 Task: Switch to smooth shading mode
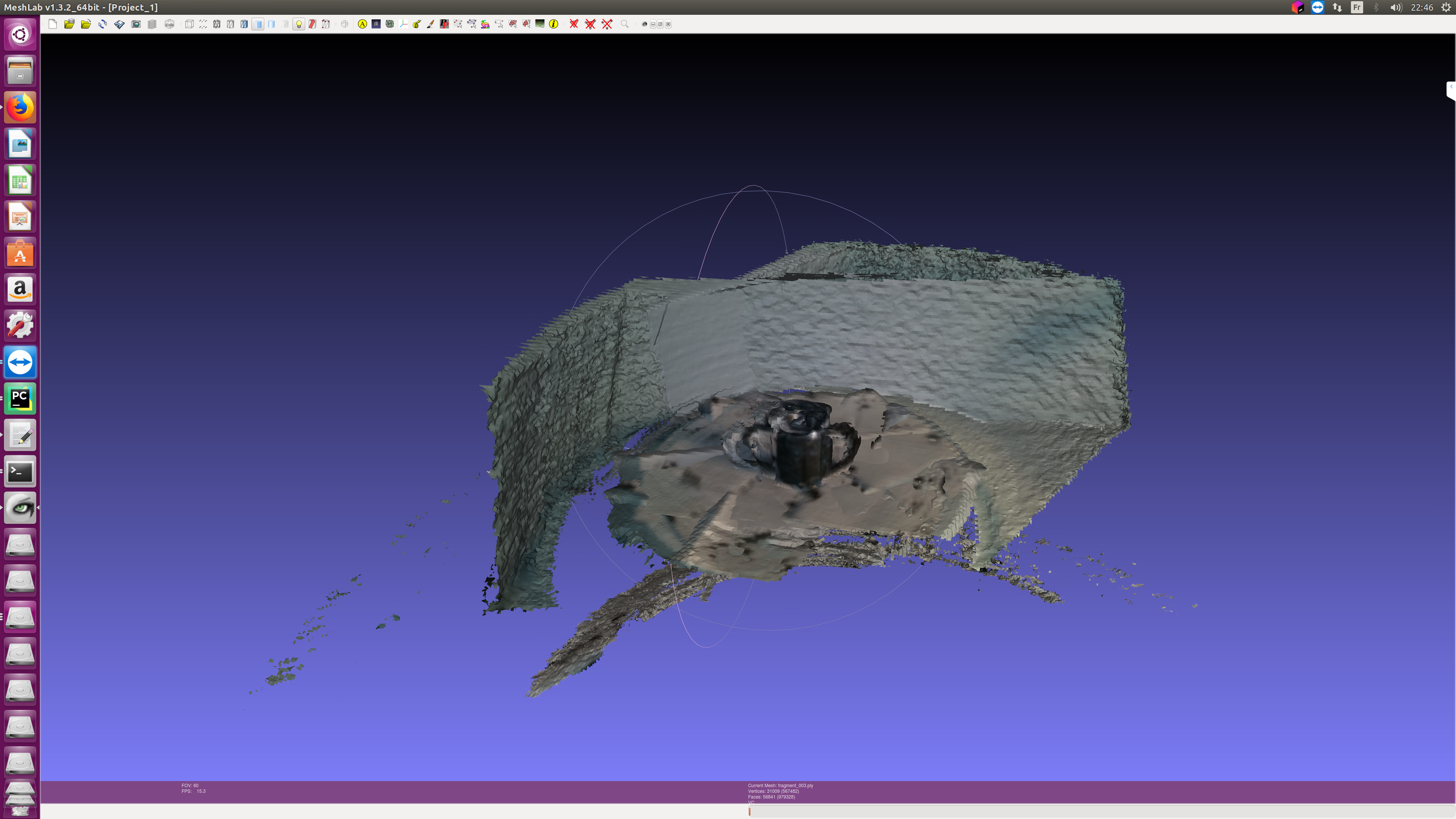(x=271, y=24)
